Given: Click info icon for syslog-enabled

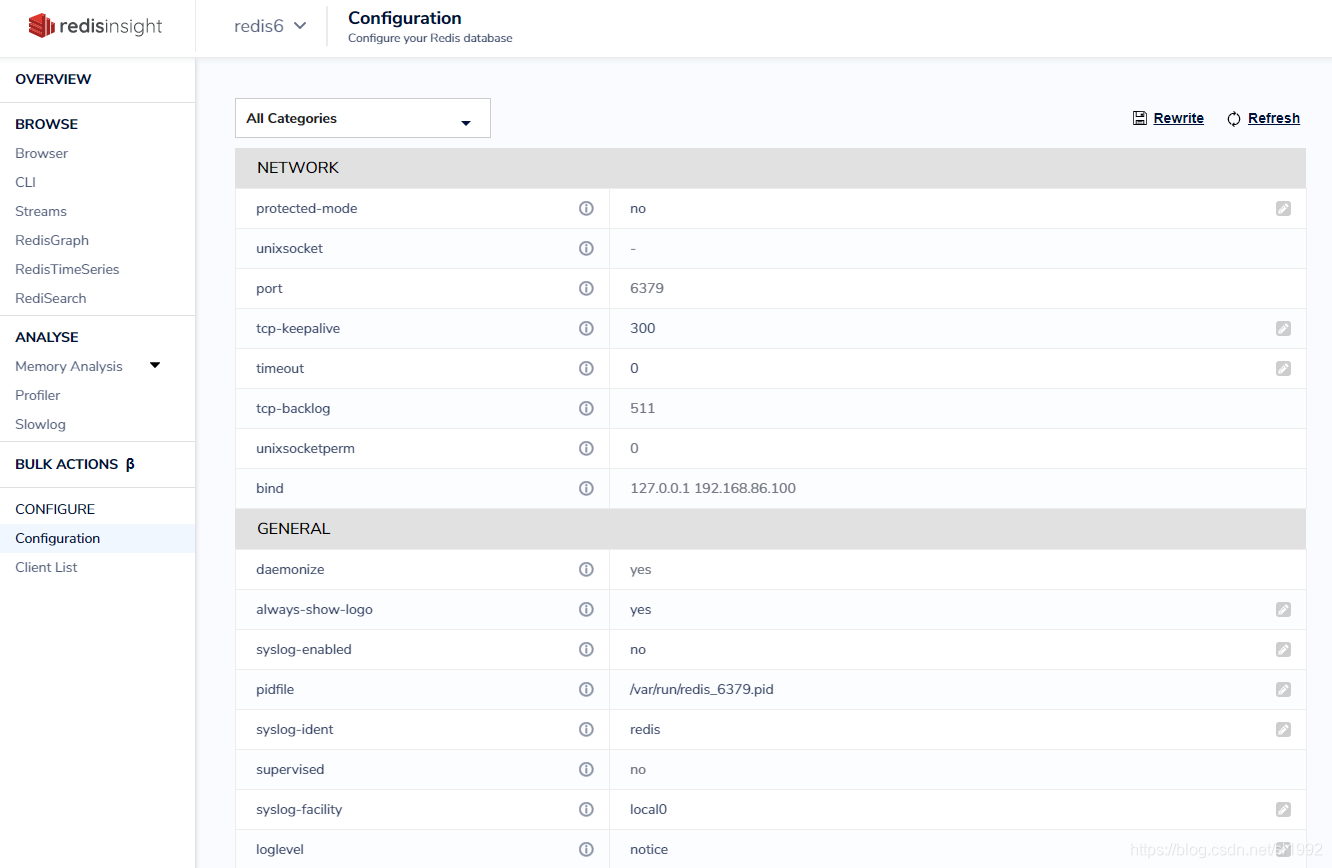Looking at the screenshot, I should pos(587,649).
